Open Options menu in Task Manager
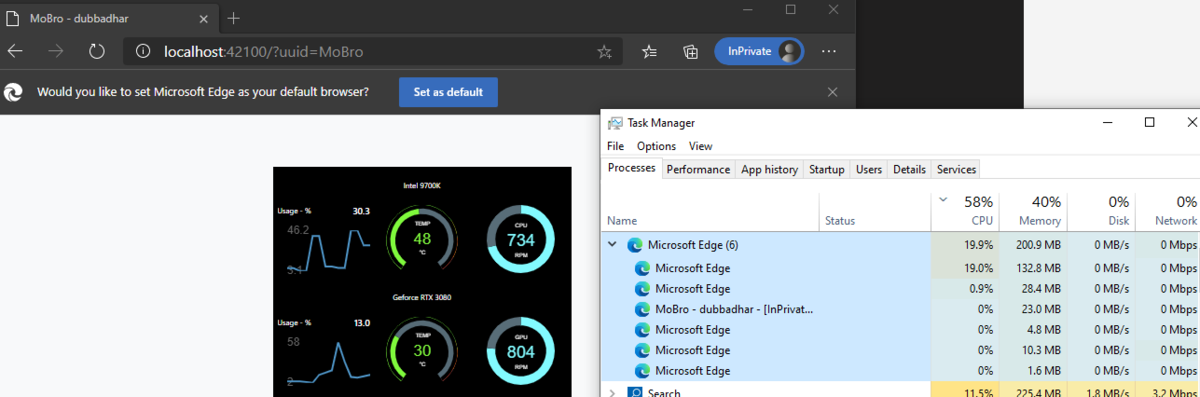1200x397 pixels. 656,146
